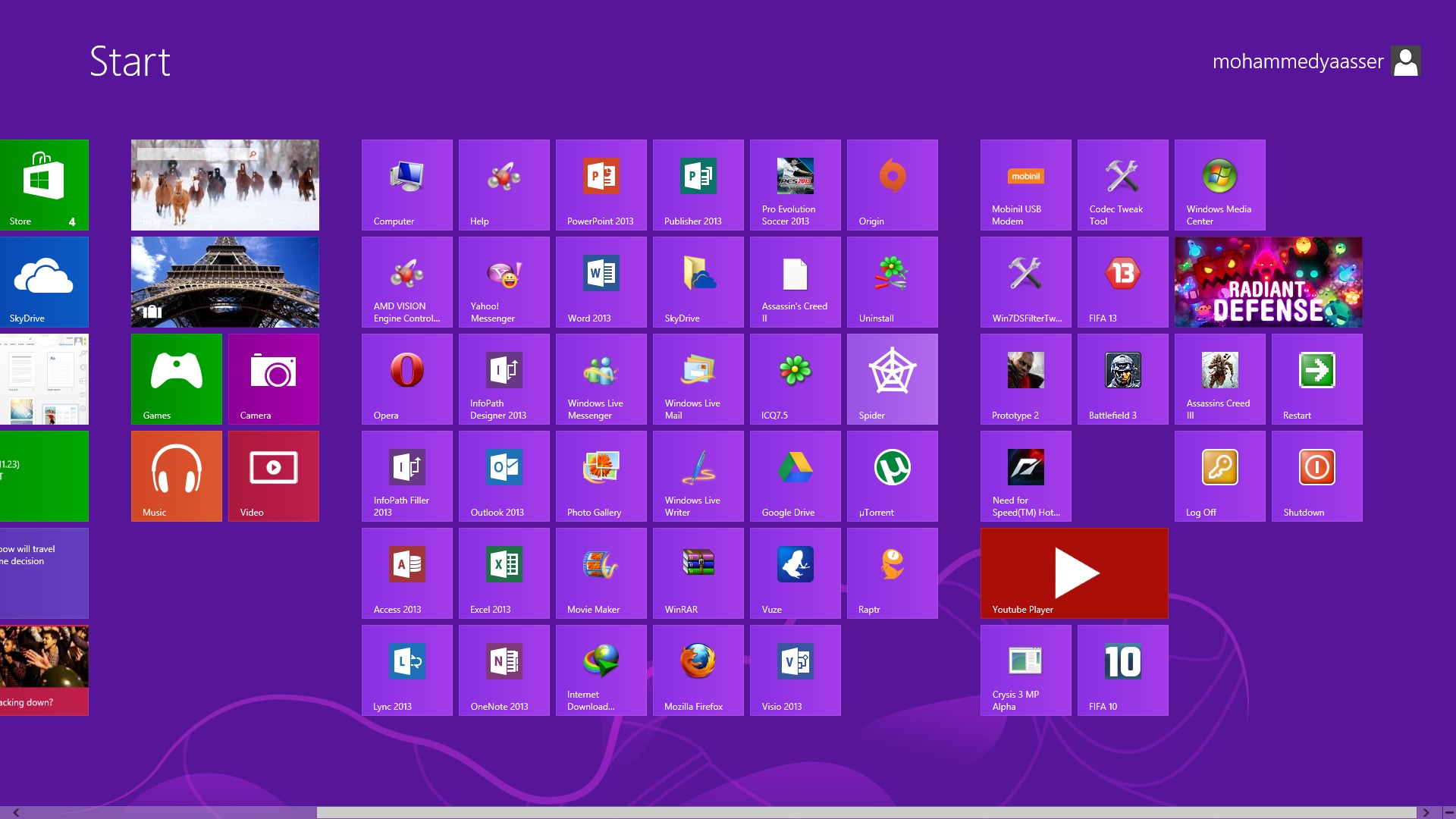Viewport: 1456px width, 819px height.
Task: Open Pro Evolution Soccer 2013
Action: 795,185
